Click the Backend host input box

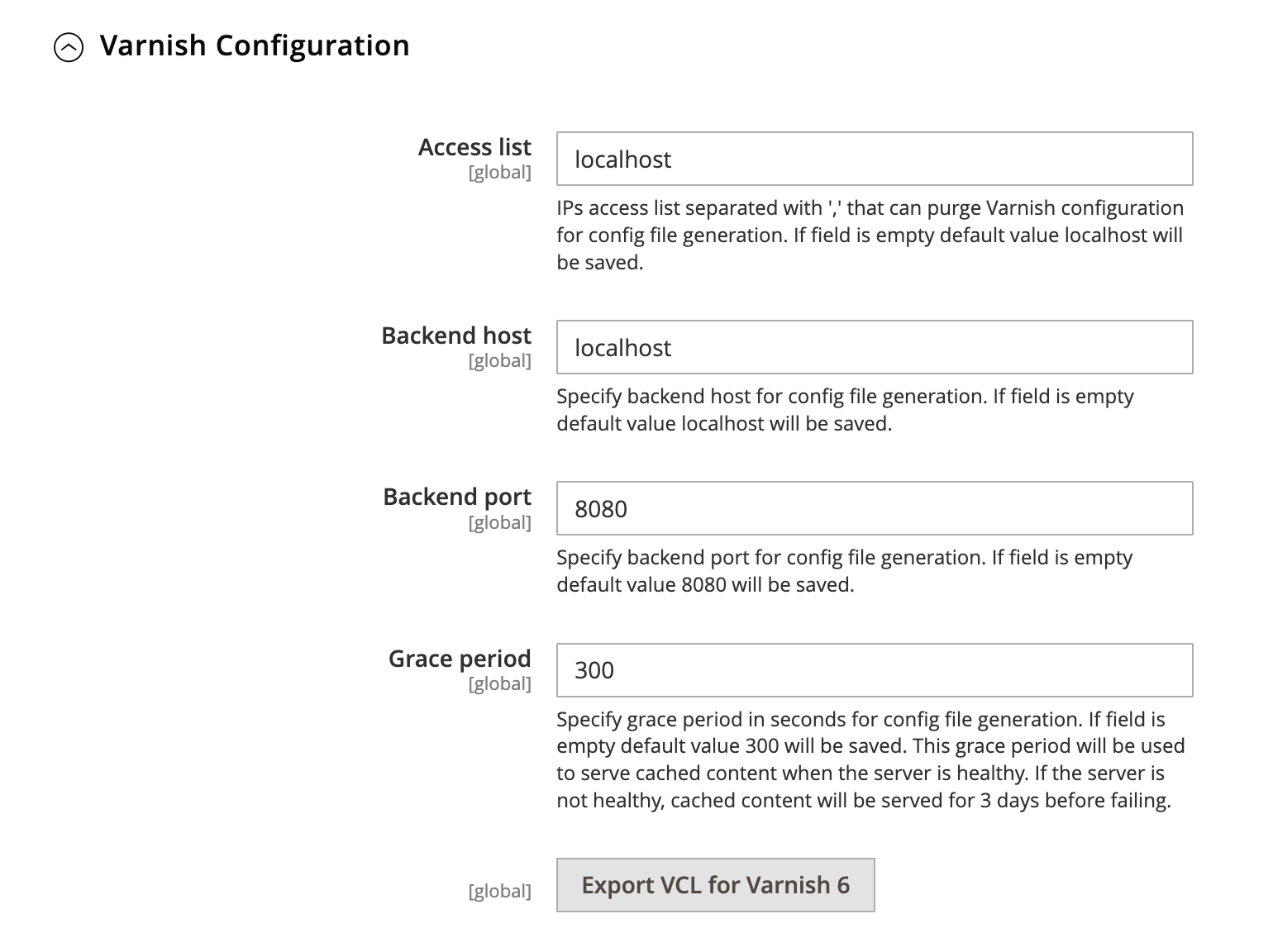click(x=874, y=347)
